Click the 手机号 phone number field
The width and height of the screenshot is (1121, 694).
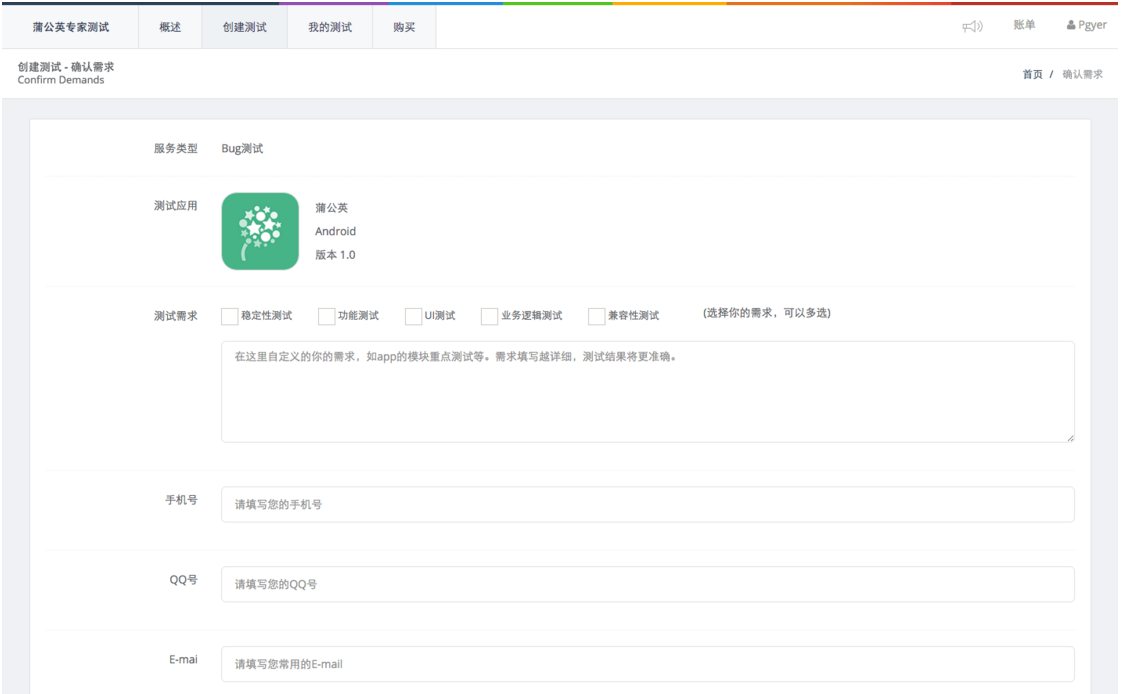(x=647, y=505)
